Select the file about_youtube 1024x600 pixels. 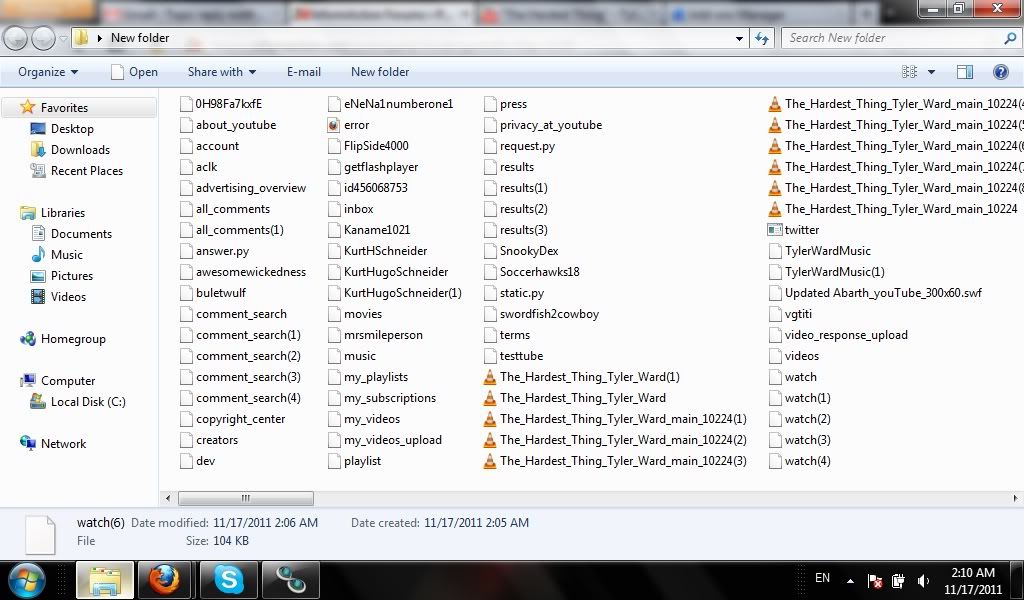tap(228, 125)
